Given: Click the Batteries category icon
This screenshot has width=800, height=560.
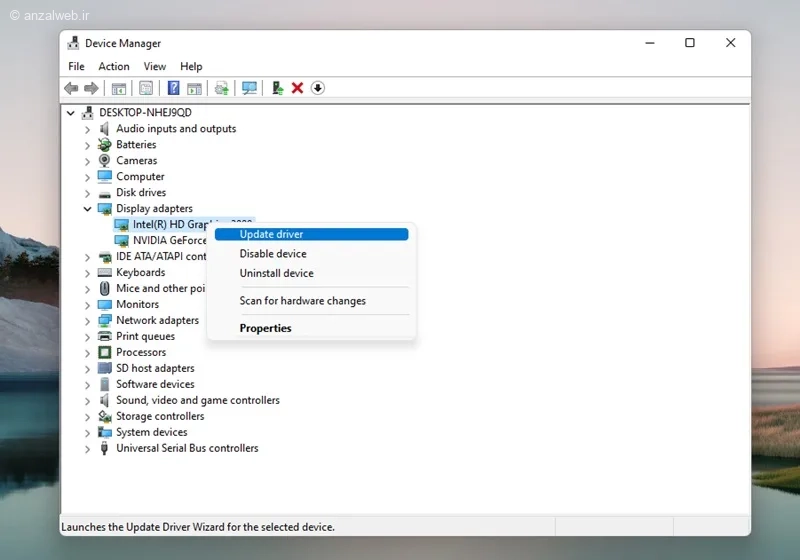Looking at the screenshot, I should (105, 145).
